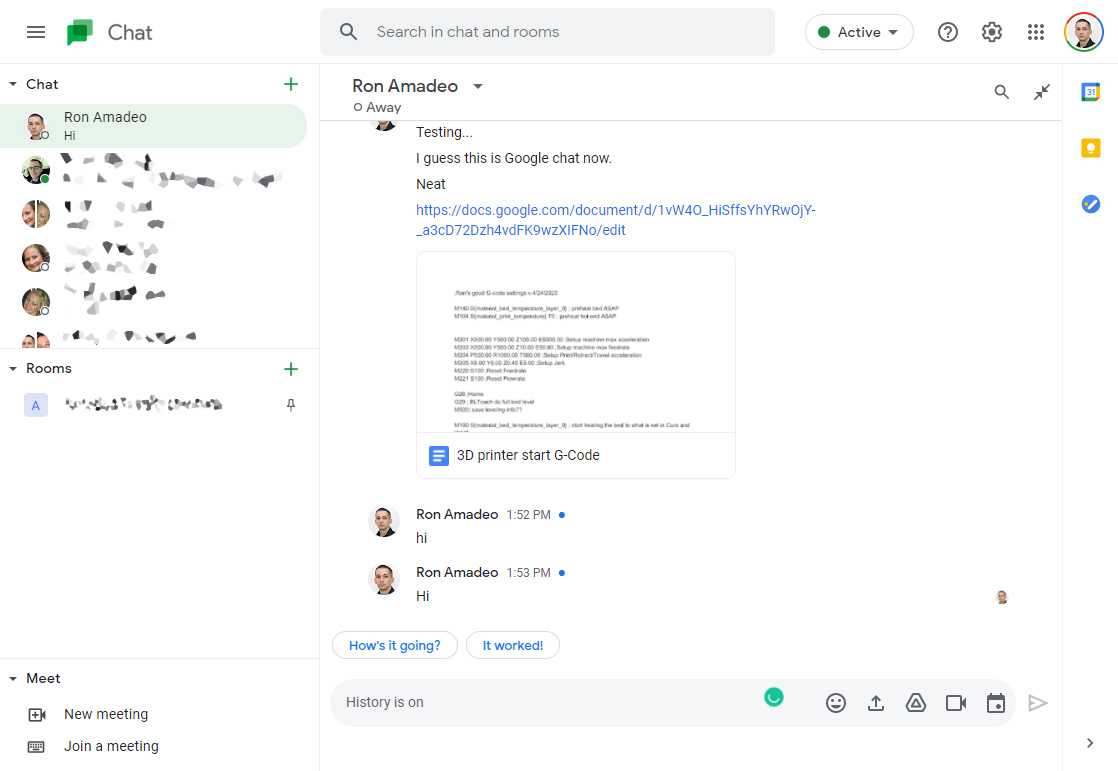Pin the room in Rooms list
This screenshot has width=1118, height=771.
(291, 405)
